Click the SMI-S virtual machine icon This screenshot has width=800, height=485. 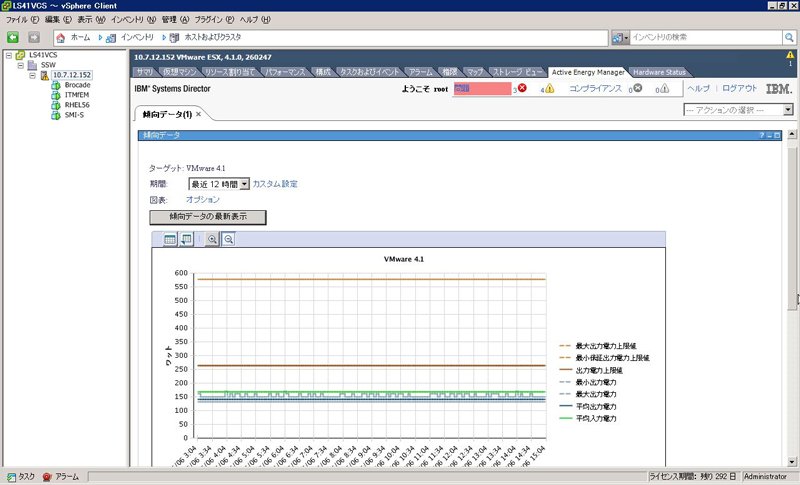[56, 116]
